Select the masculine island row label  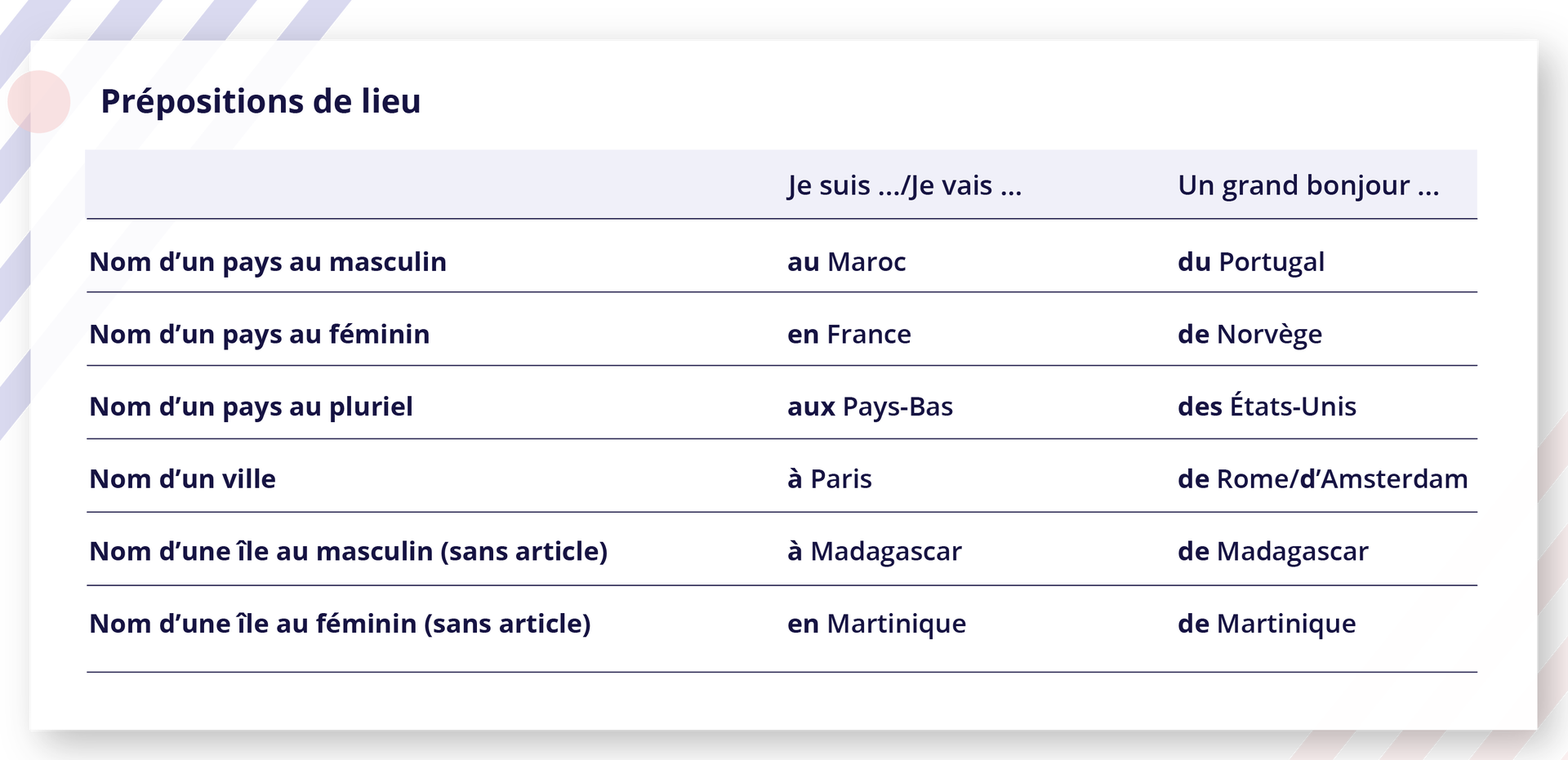point(348,552)
